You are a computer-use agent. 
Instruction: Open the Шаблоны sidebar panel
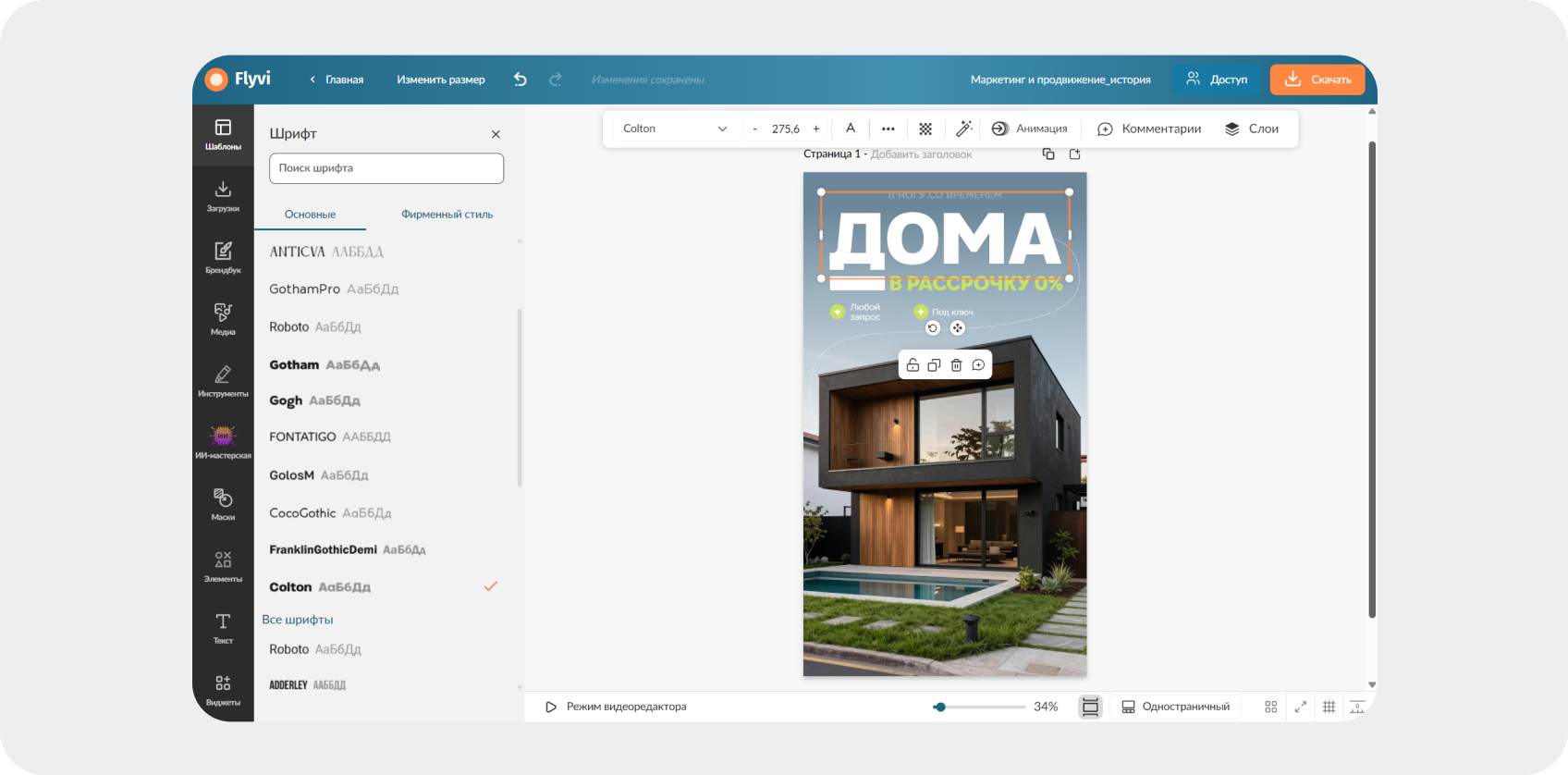click(223, 135)
